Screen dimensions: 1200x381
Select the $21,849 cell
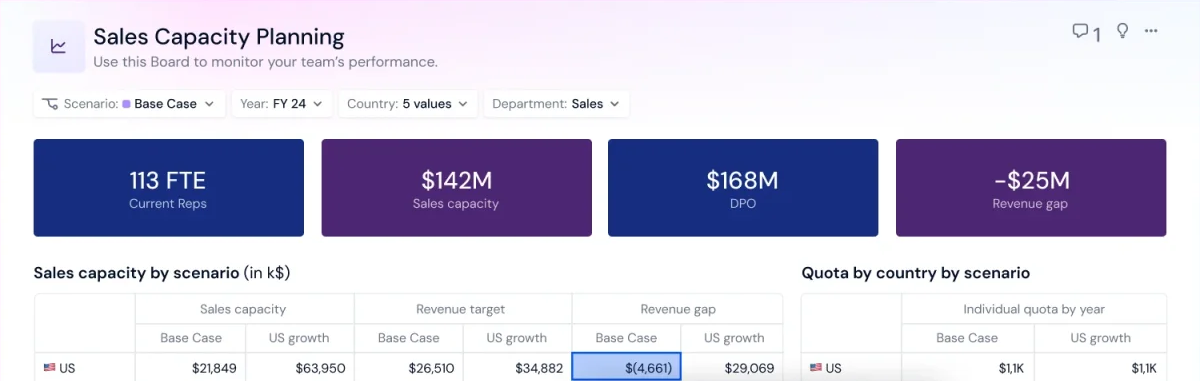coord(191,367)
